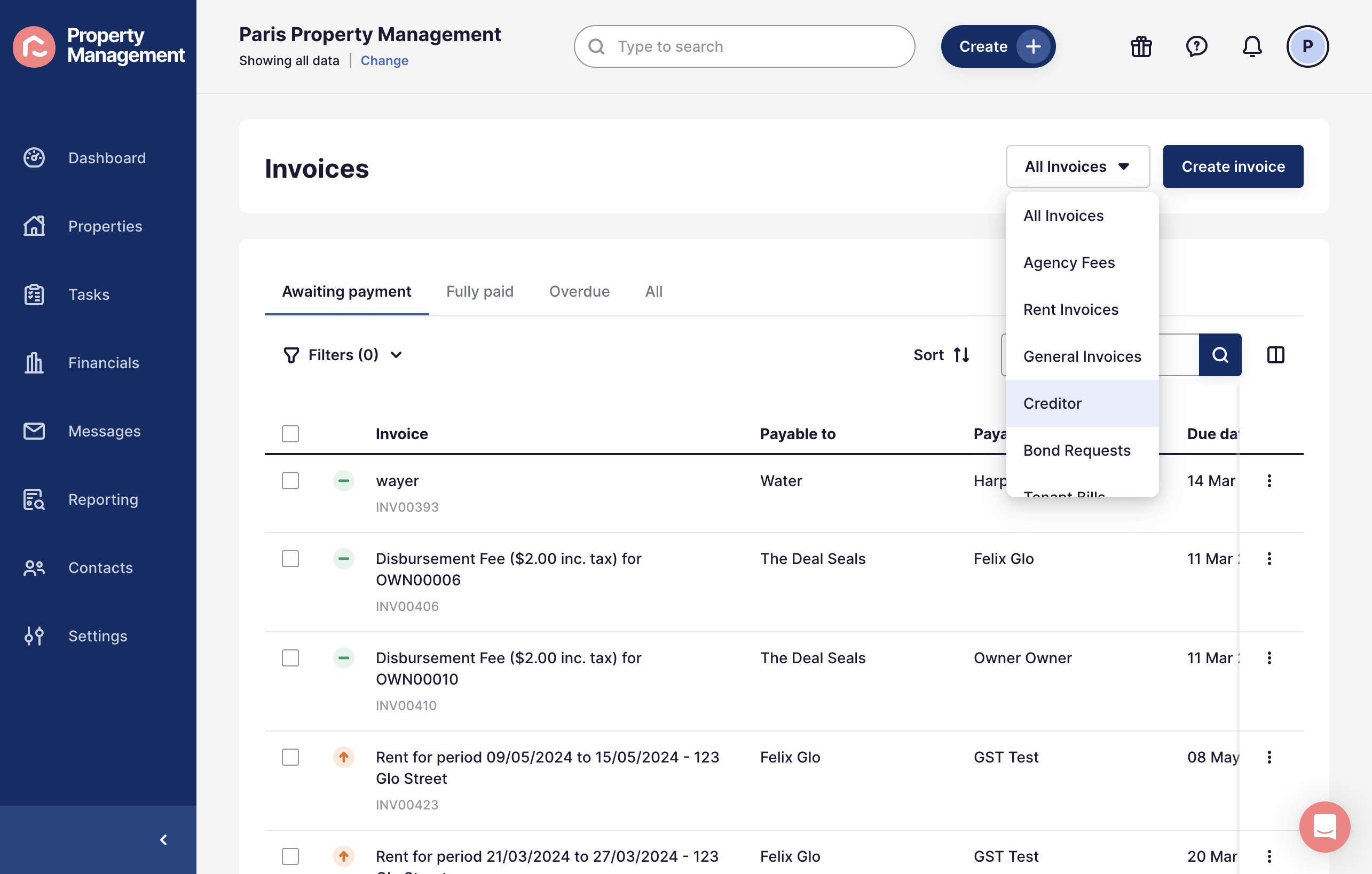Click the Change data link

point(384,60)
